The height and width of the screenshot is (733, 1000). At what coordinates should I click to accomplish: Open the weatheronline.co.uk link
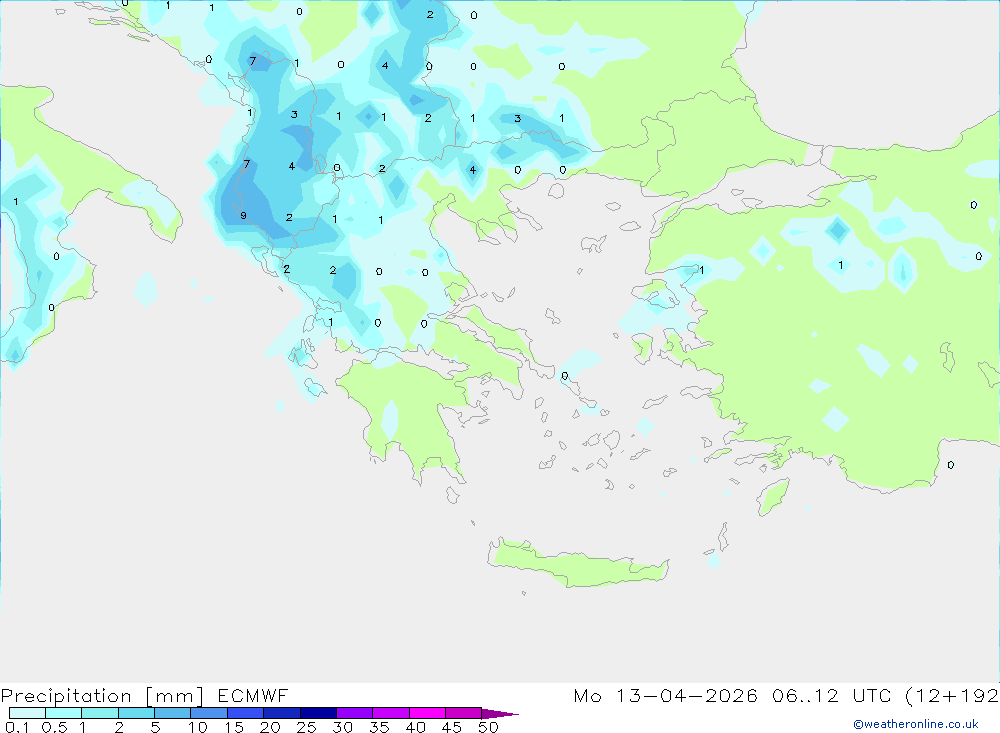click(916, 724)
